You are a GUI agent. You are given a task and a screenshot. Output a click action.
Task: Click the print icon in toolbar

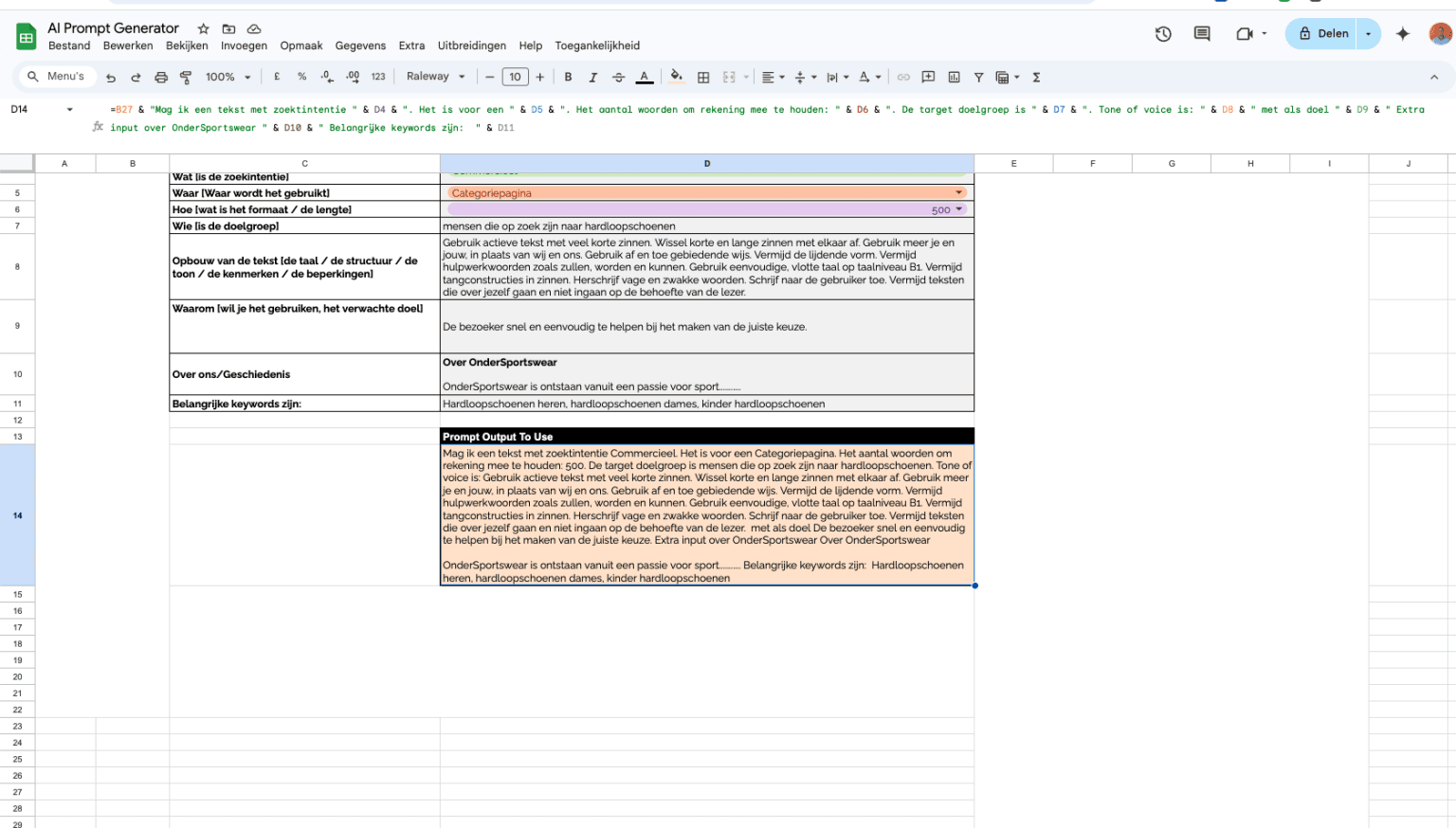pos(161,78)
